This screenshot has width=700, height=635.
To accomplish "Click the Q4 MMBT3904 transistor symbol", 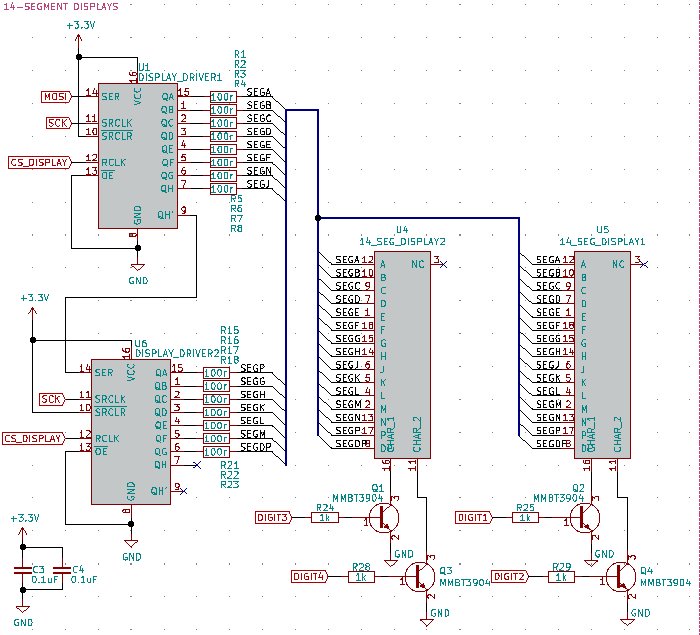I will pos(621,577).
